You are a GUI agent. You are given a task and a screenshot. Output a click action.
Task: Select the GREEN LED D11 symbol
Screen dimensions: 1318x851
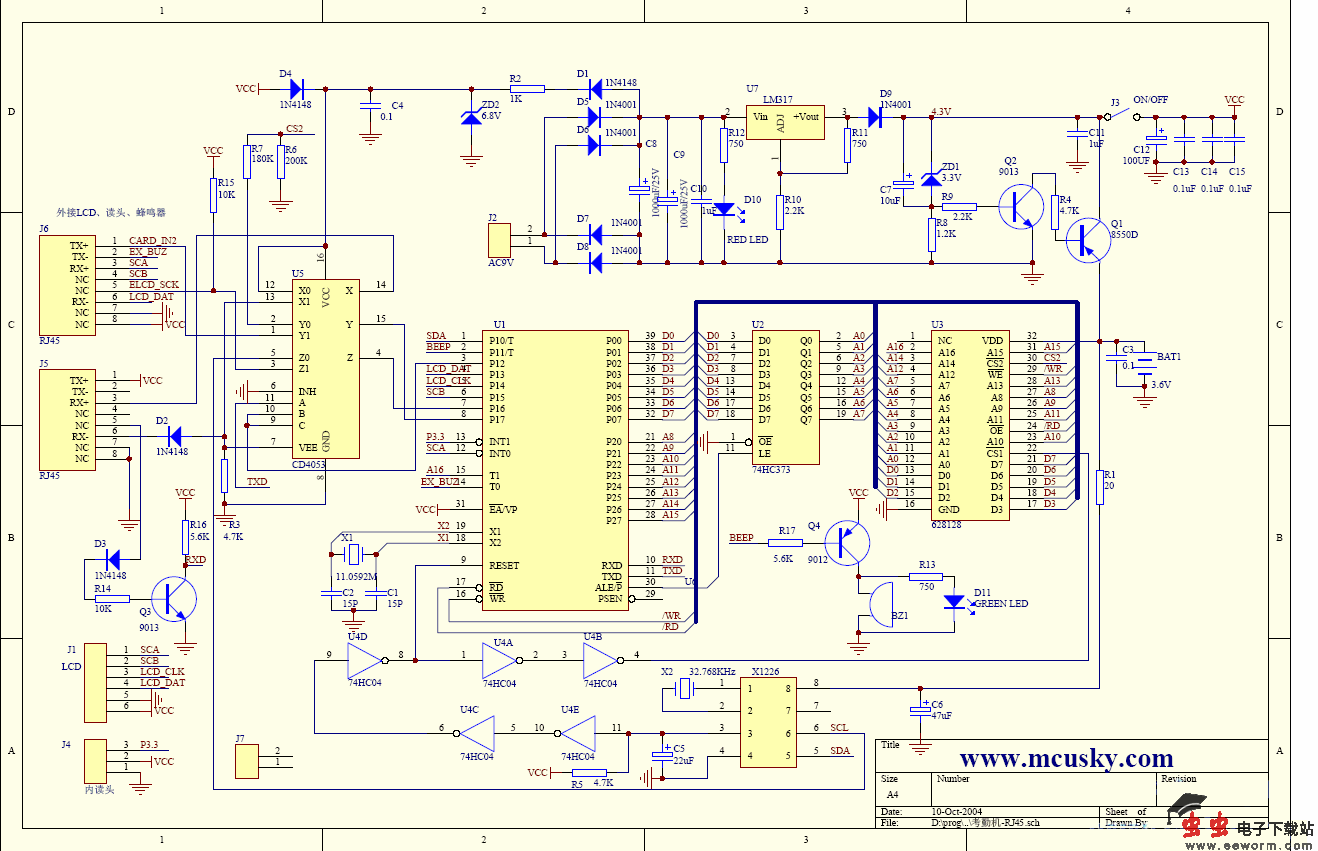(954, 602)
